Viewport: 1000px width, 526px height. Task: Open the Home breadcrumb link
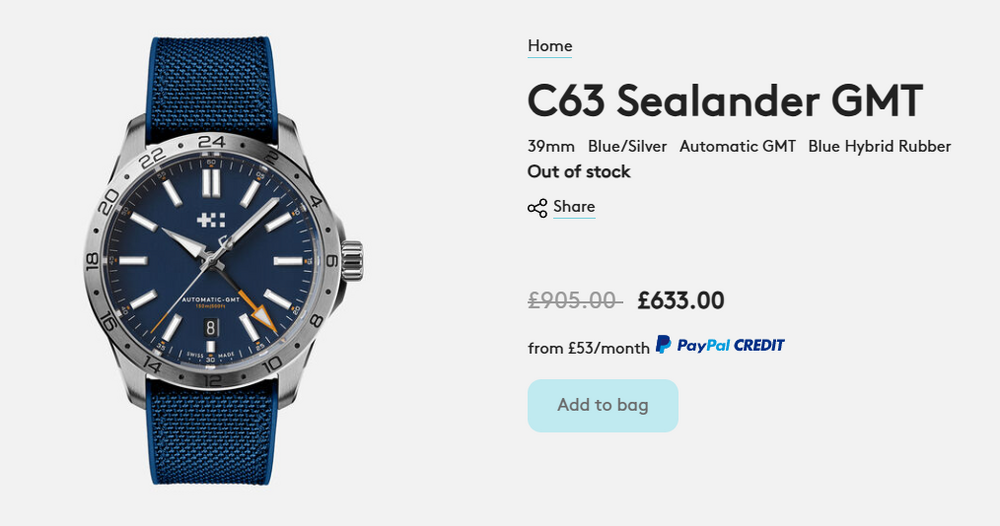[550, 46]
